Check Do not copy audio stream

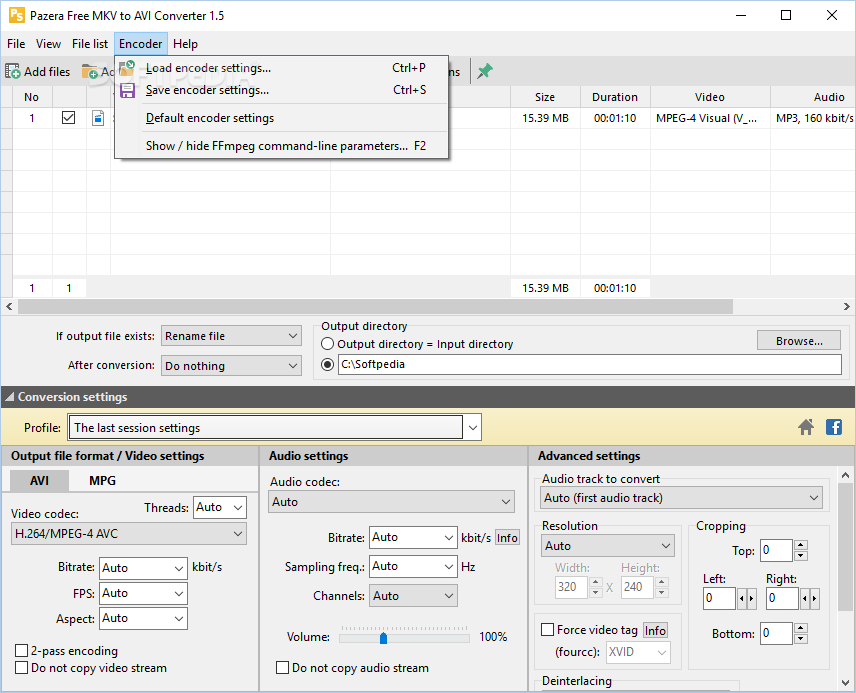282,667
